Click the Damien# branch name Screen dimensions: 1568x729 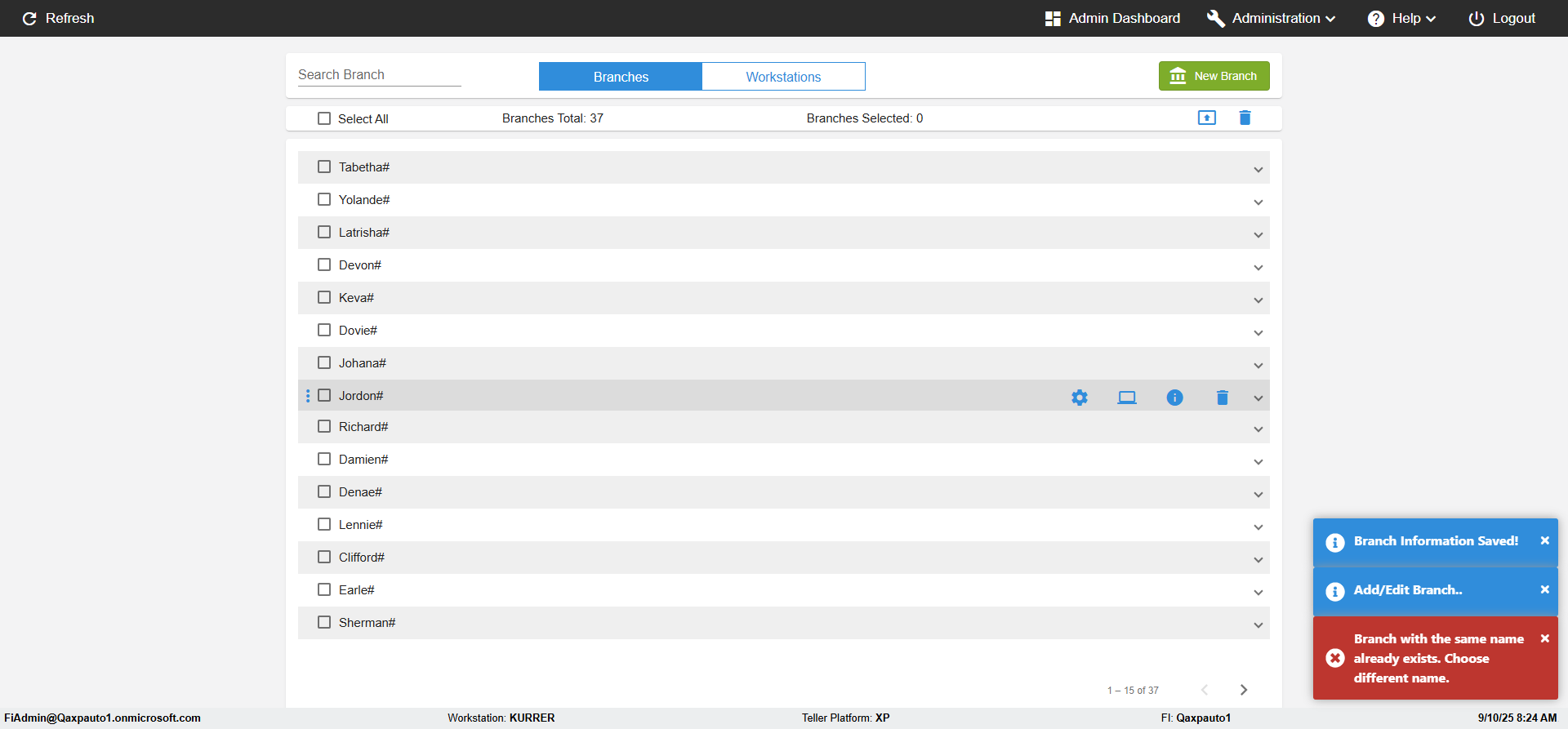click(x=363, y=460)
